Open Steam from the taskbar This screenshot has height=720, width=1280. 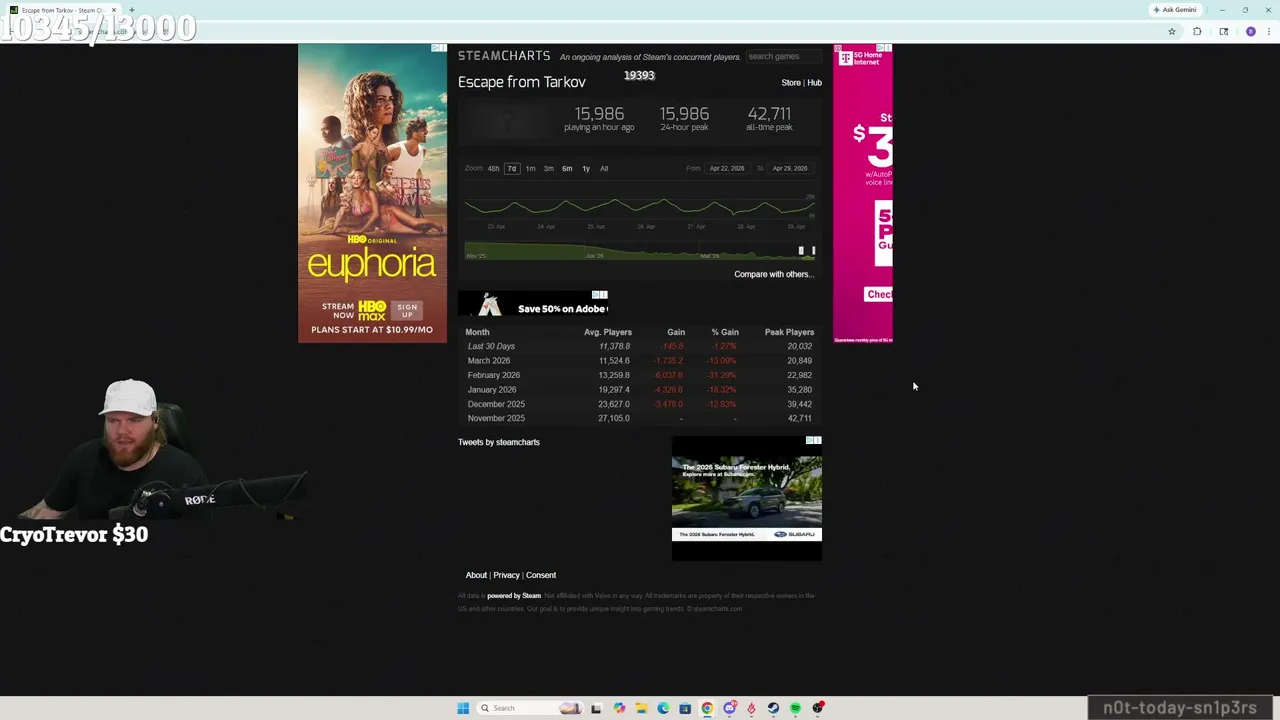[773, 708]
